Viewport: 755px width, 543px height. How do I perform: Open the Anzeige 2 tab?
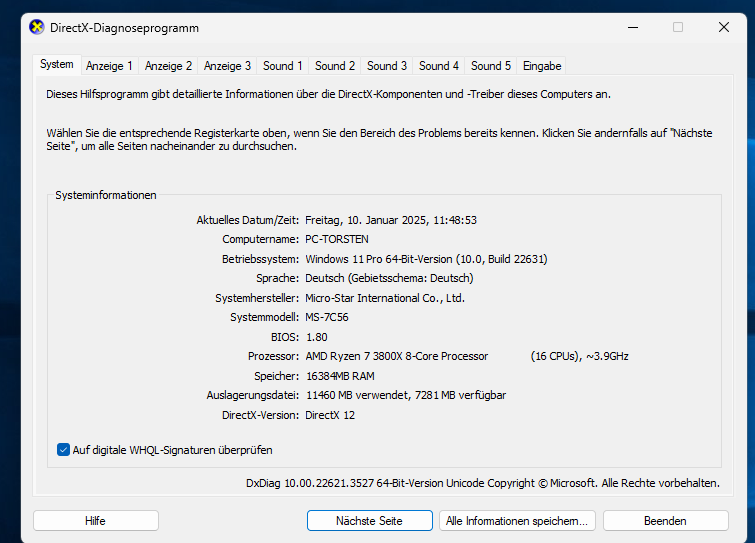click(169, 66)
